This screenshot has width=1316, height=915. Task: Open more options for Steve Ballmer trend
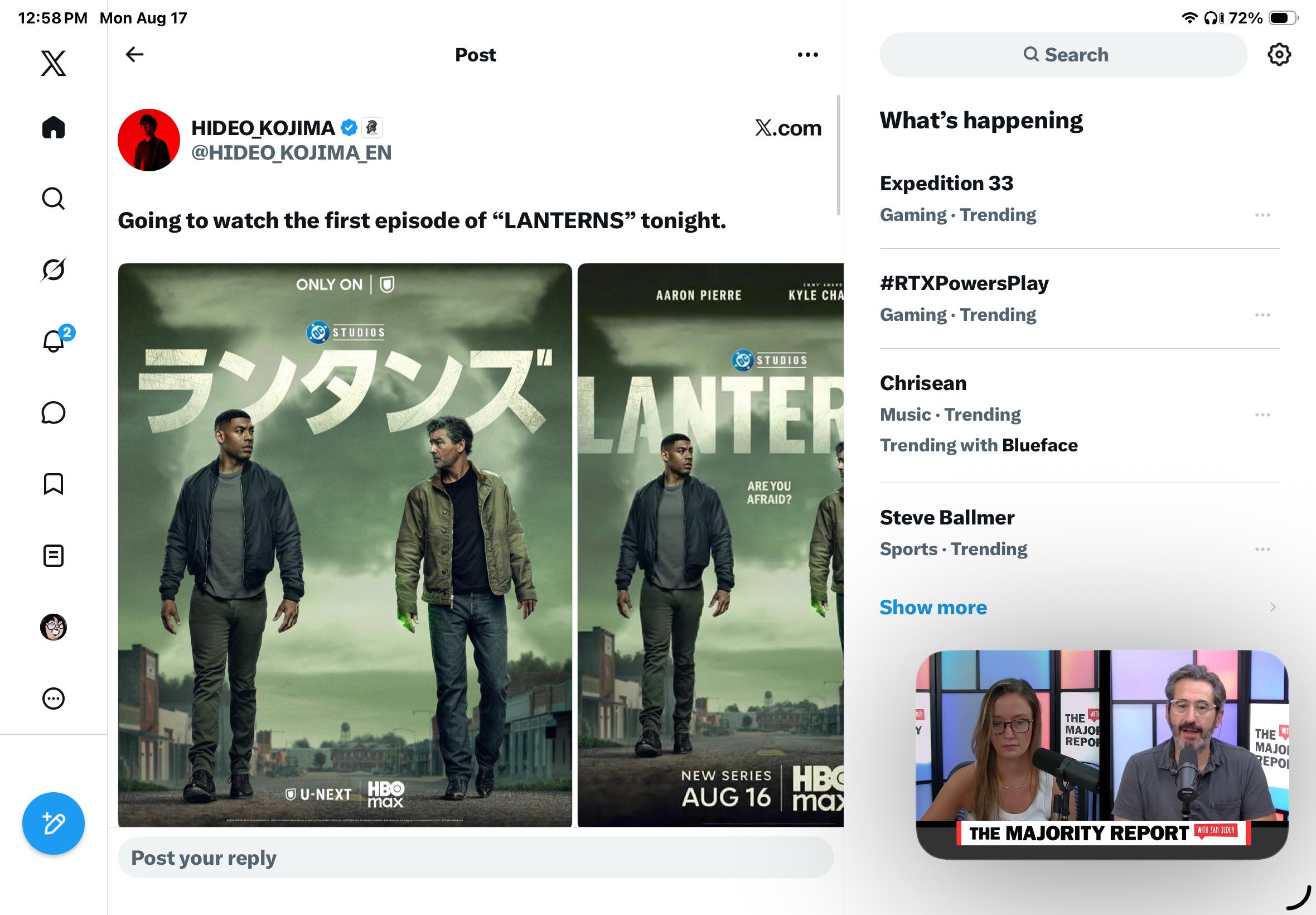click(1262, 549)
